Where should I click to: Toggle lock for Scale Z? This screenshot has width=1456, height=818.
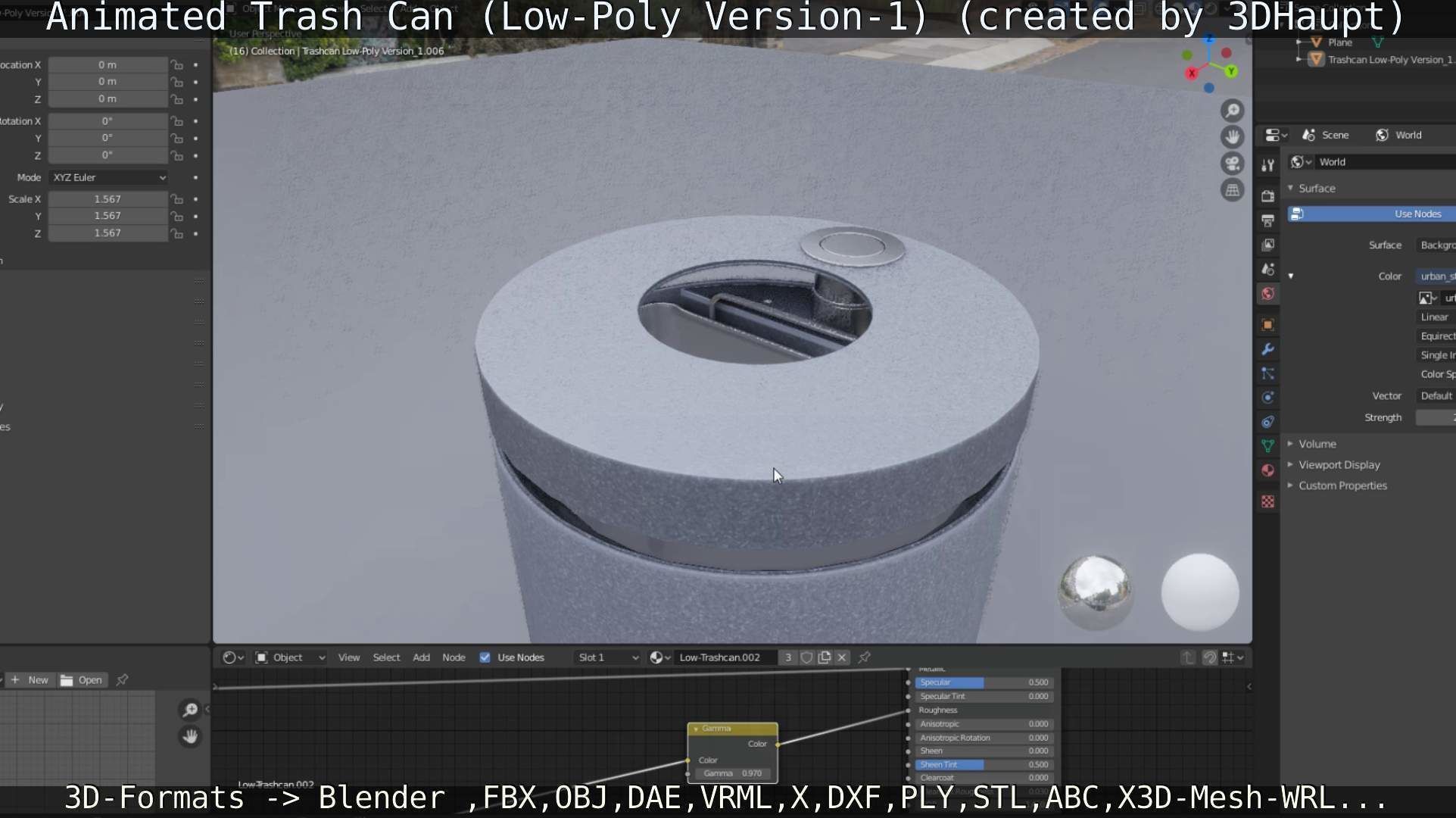(176, 234)
